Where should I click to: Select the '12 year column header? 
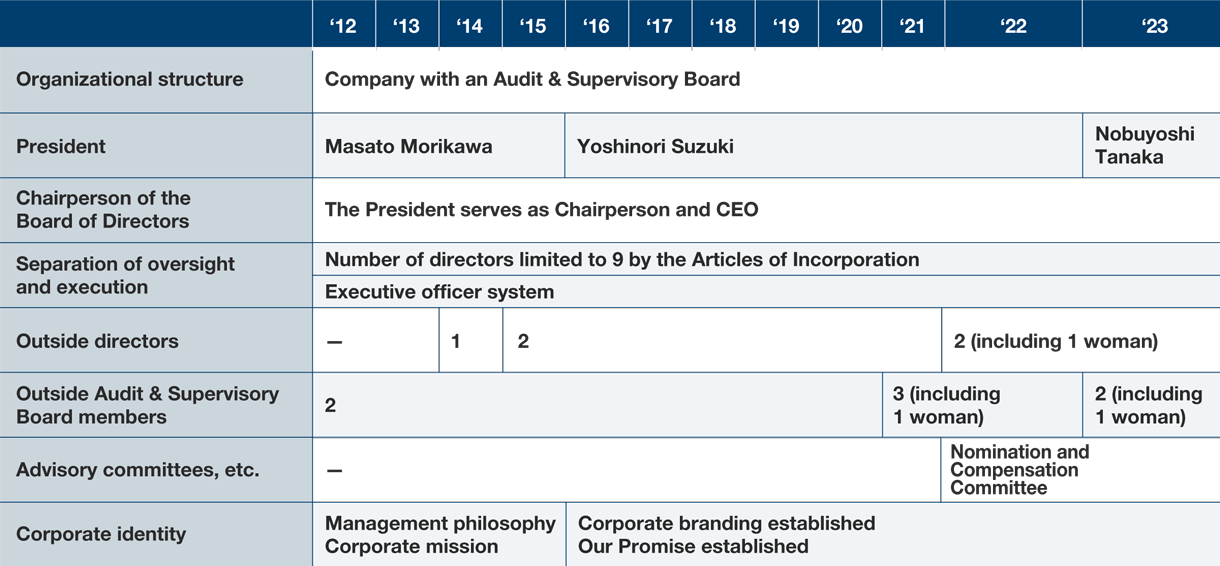(x=344, y=25)
